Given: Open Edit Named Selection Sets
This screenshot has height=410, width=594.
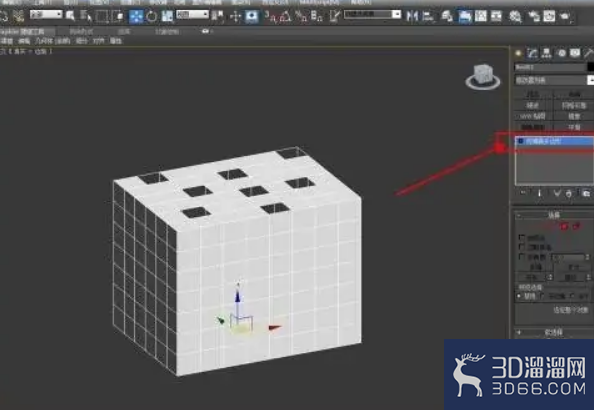Looking at the screenshot, I should click(335, 16).
